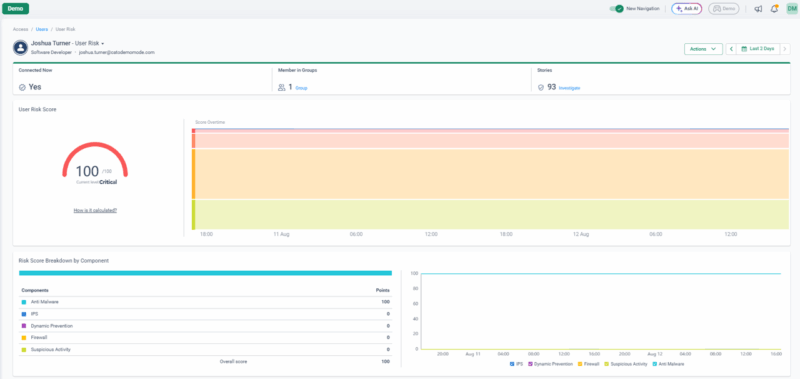Navigate to Users breadcrumb
The height and width of the screenshot is (379, 800).
click(x=42, y=29)
